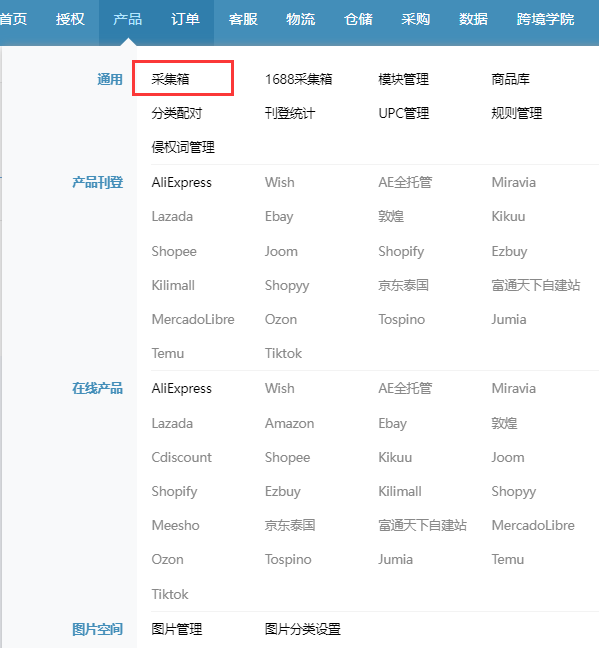
Task: Switch to 跨境学院 in the top bar
Action: (545, 19)
